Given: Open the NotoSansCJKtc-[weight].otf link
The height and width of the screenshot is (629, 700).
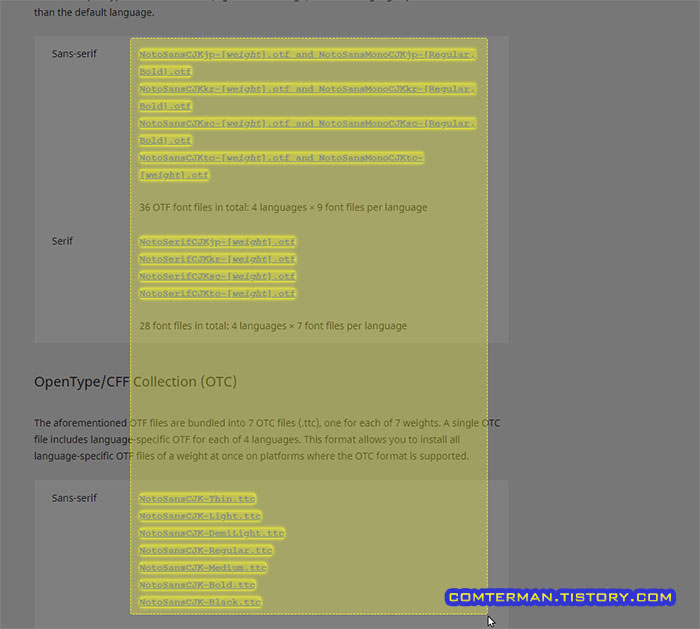Looking at the screenshot, I should tap(215, 158).
